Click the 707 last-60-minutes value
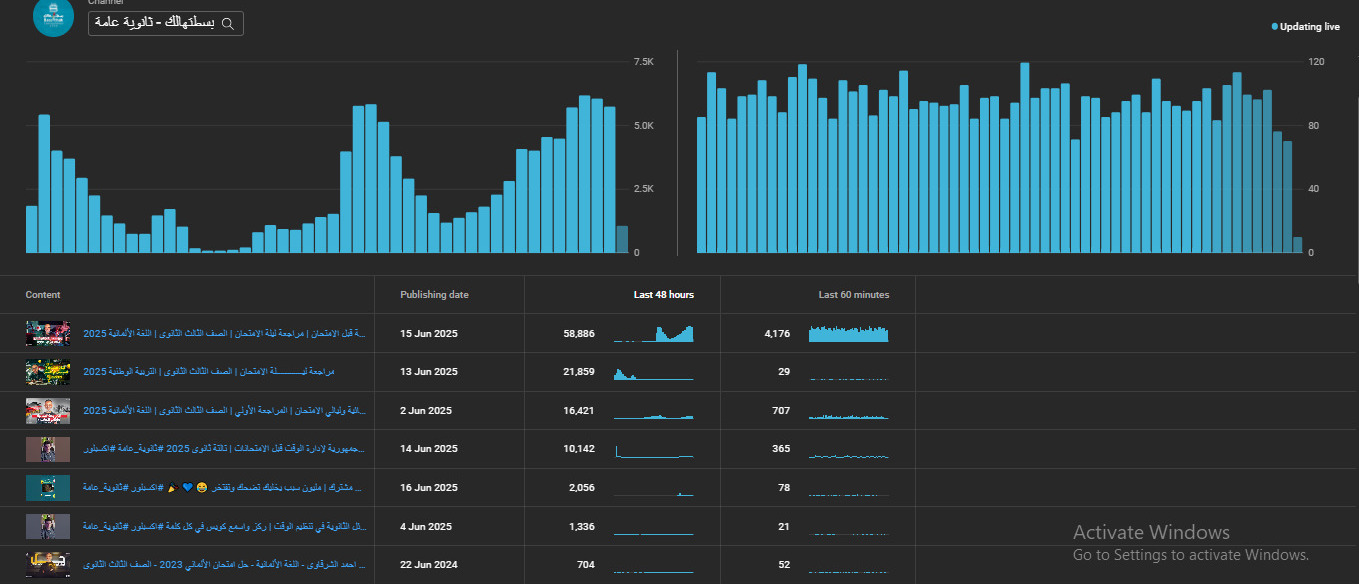The image size is (1359, 584). 781,410
